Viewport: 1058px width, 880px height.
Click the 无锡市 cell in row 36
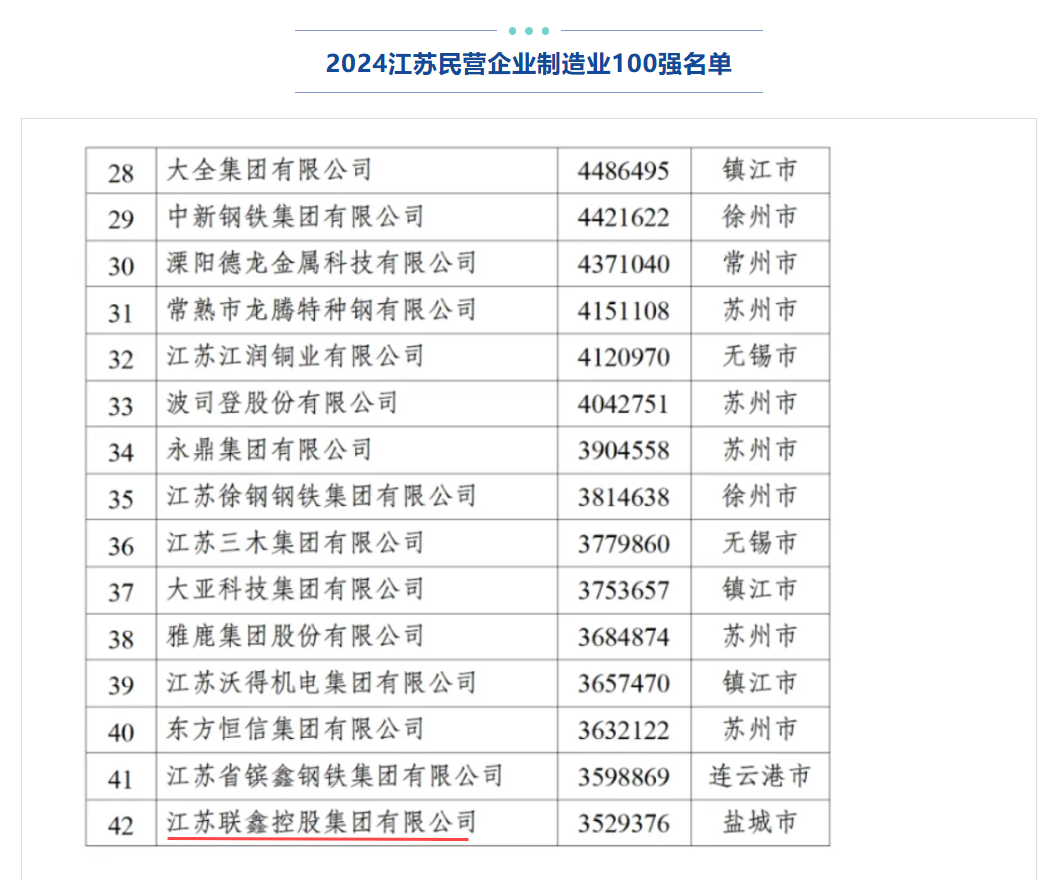point(760,543)
